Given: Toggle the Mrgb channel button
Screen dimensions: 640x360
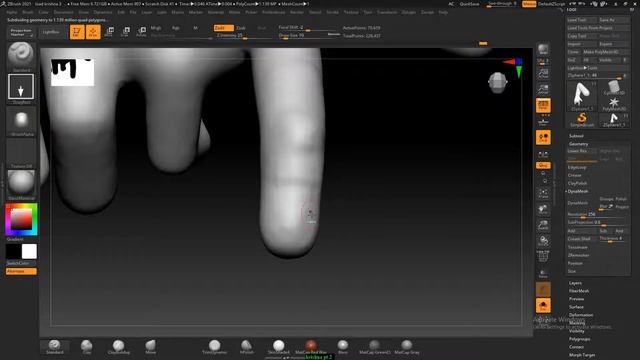Looking at the screenshot, I should 156,28.
